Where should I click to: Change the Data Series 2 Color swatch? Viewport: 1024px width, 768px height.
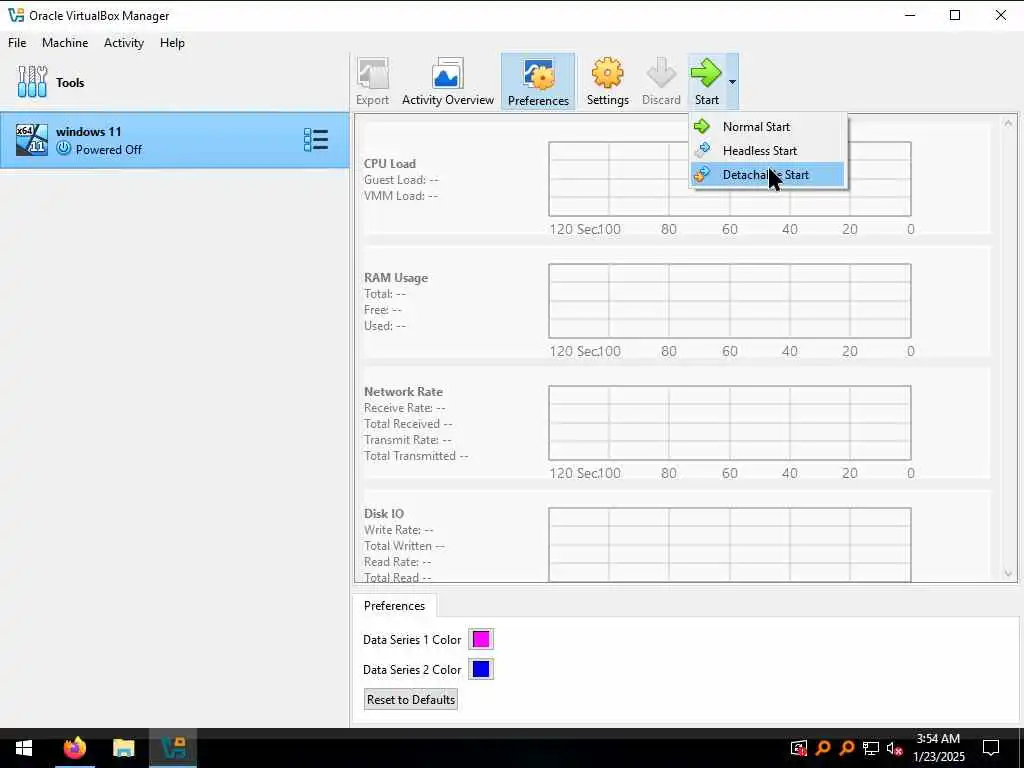[x=481, y=669]
